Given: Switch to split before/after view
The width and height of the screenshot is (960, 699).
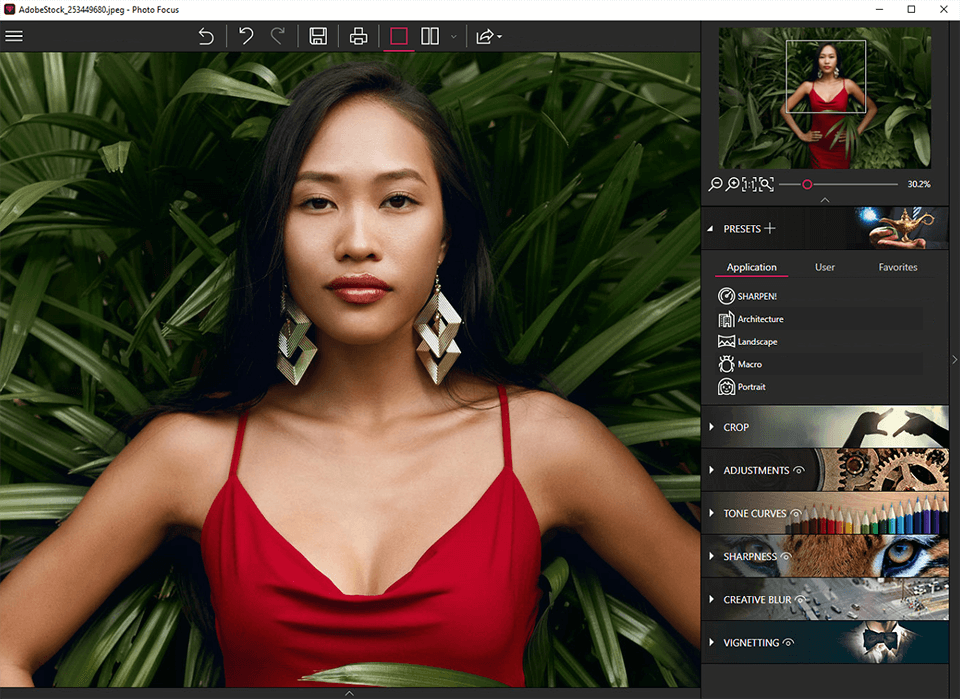Looking at the screenshot, I should (x=430, y=37).
